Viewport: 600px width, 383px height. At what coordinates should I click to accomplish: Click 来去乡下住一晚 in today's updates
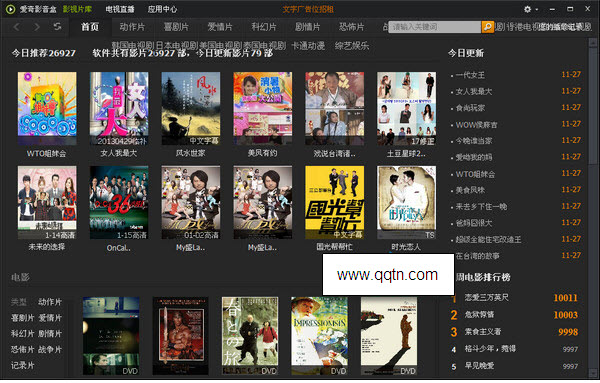481,207
